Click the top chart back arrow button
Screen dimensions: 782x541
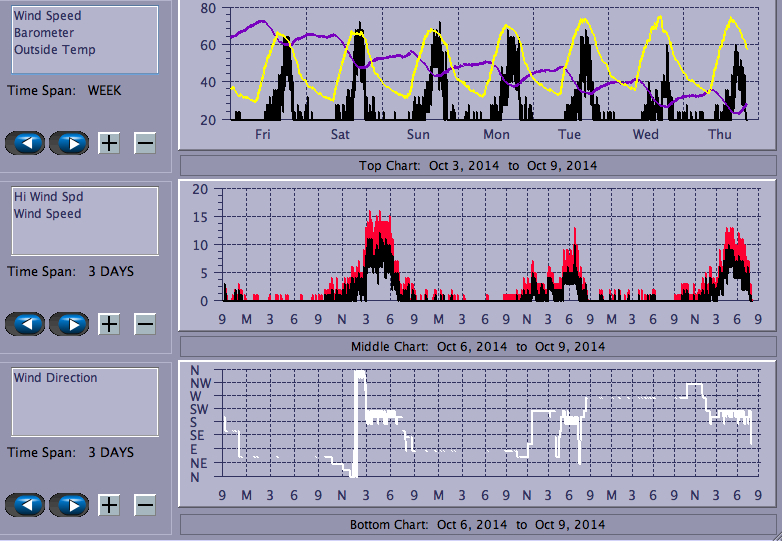click(x=25, y=143)
